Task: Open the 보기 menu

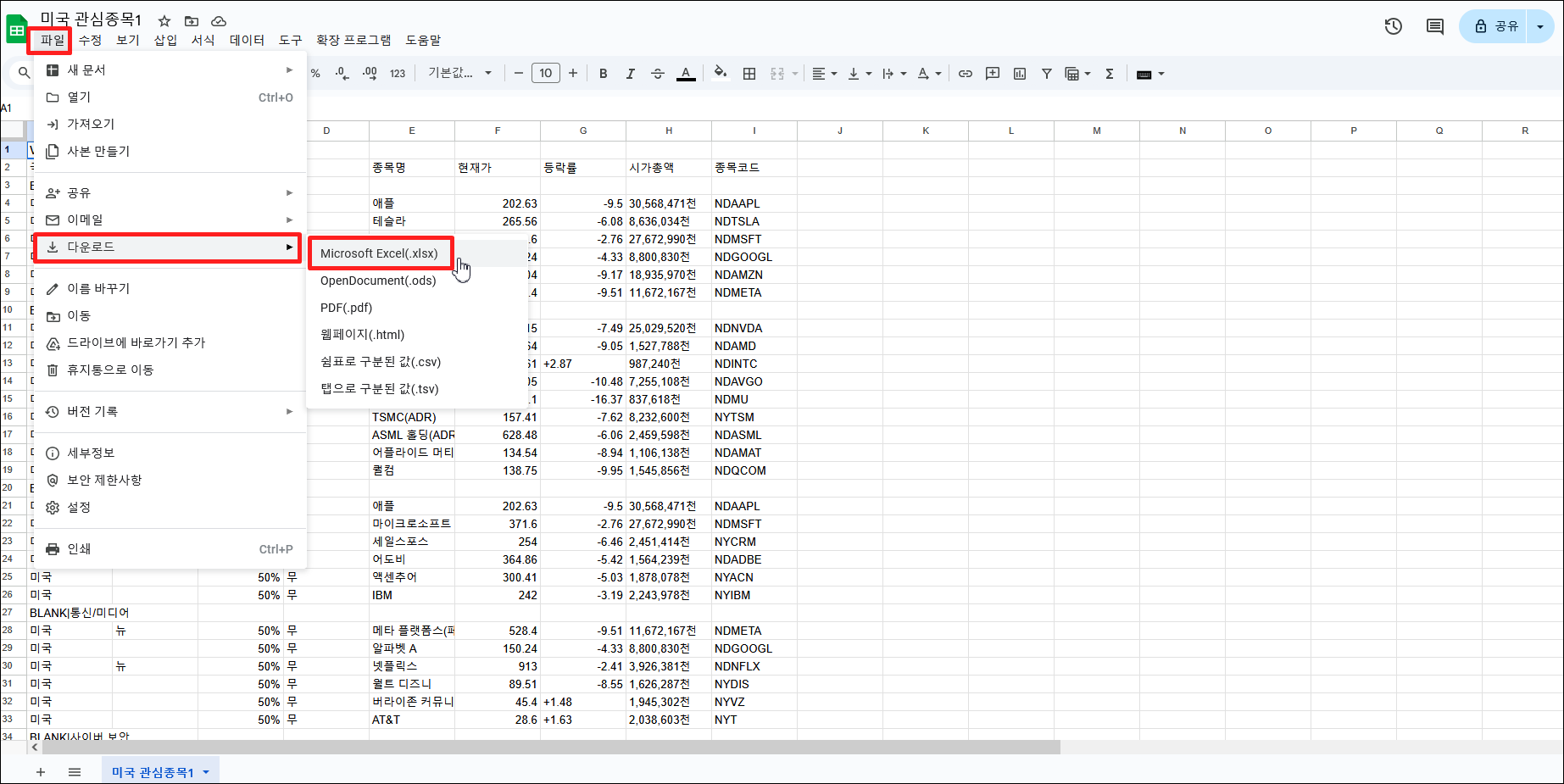Action: pos(127,40)
